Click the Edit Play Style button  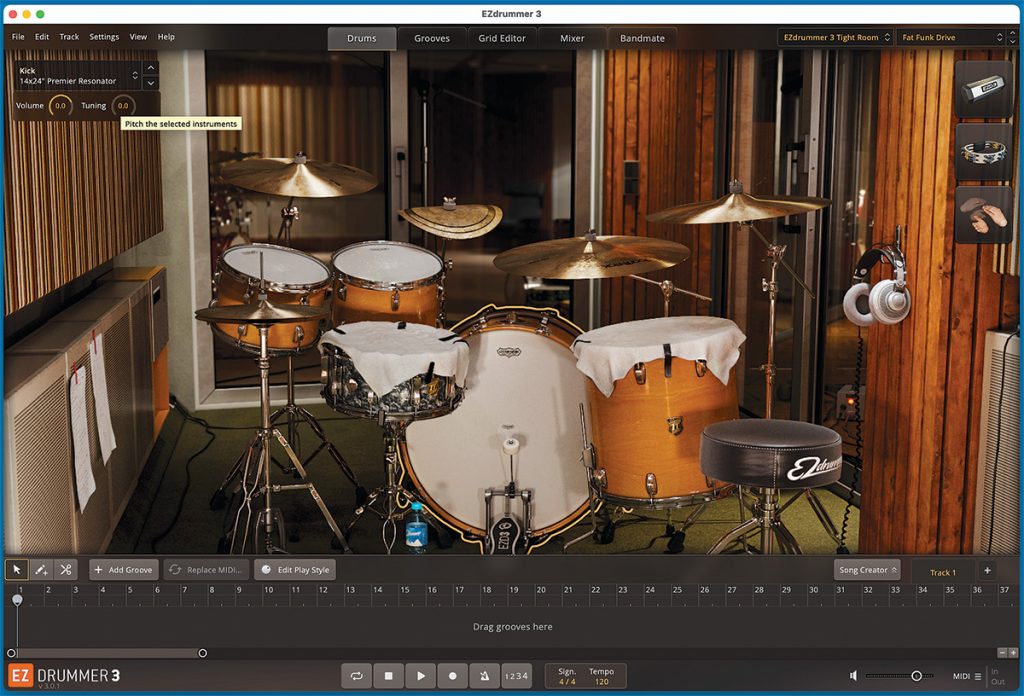295,570
